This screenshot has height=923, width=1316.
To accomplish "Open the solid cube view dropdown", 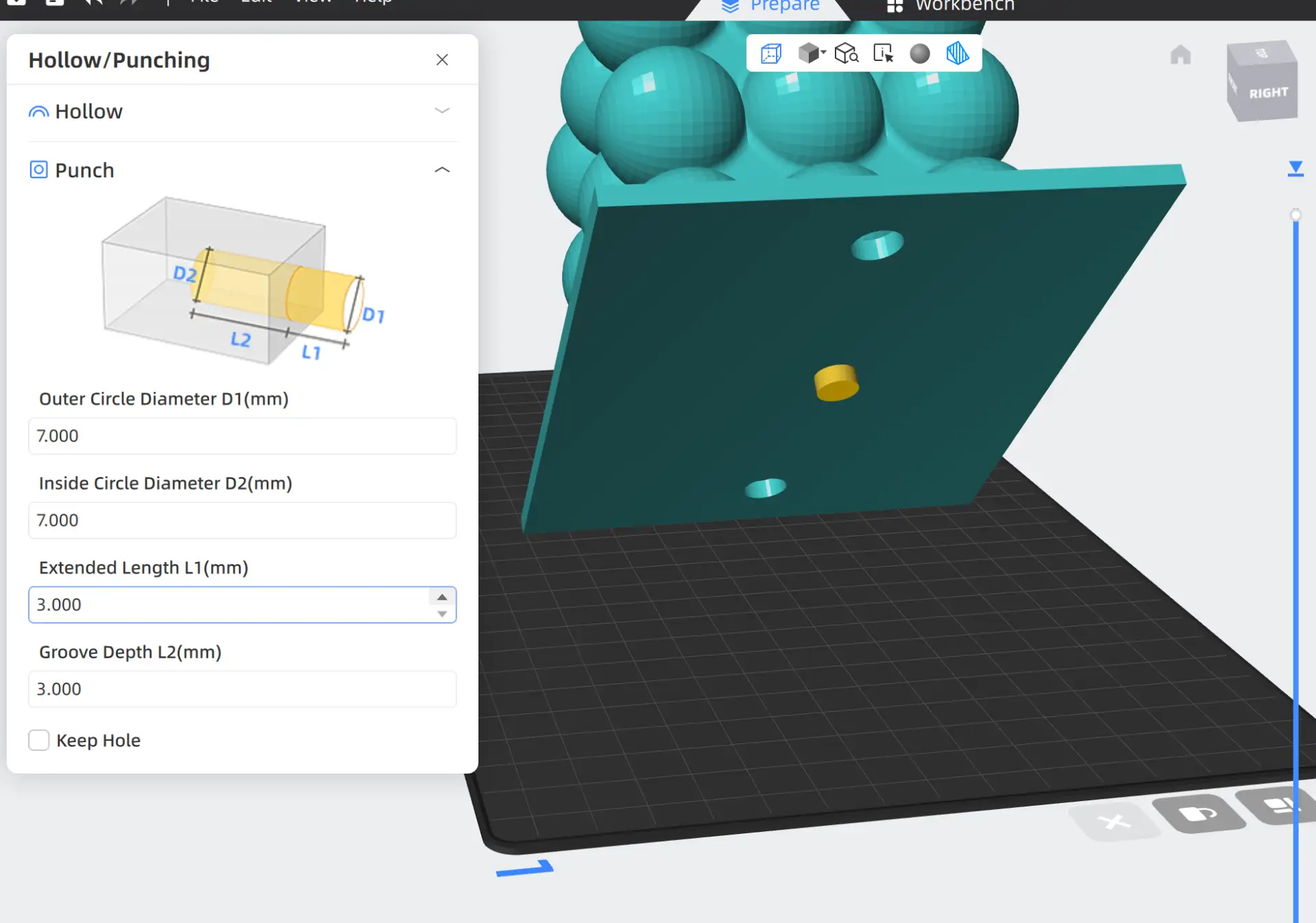I will coord(812,53).
